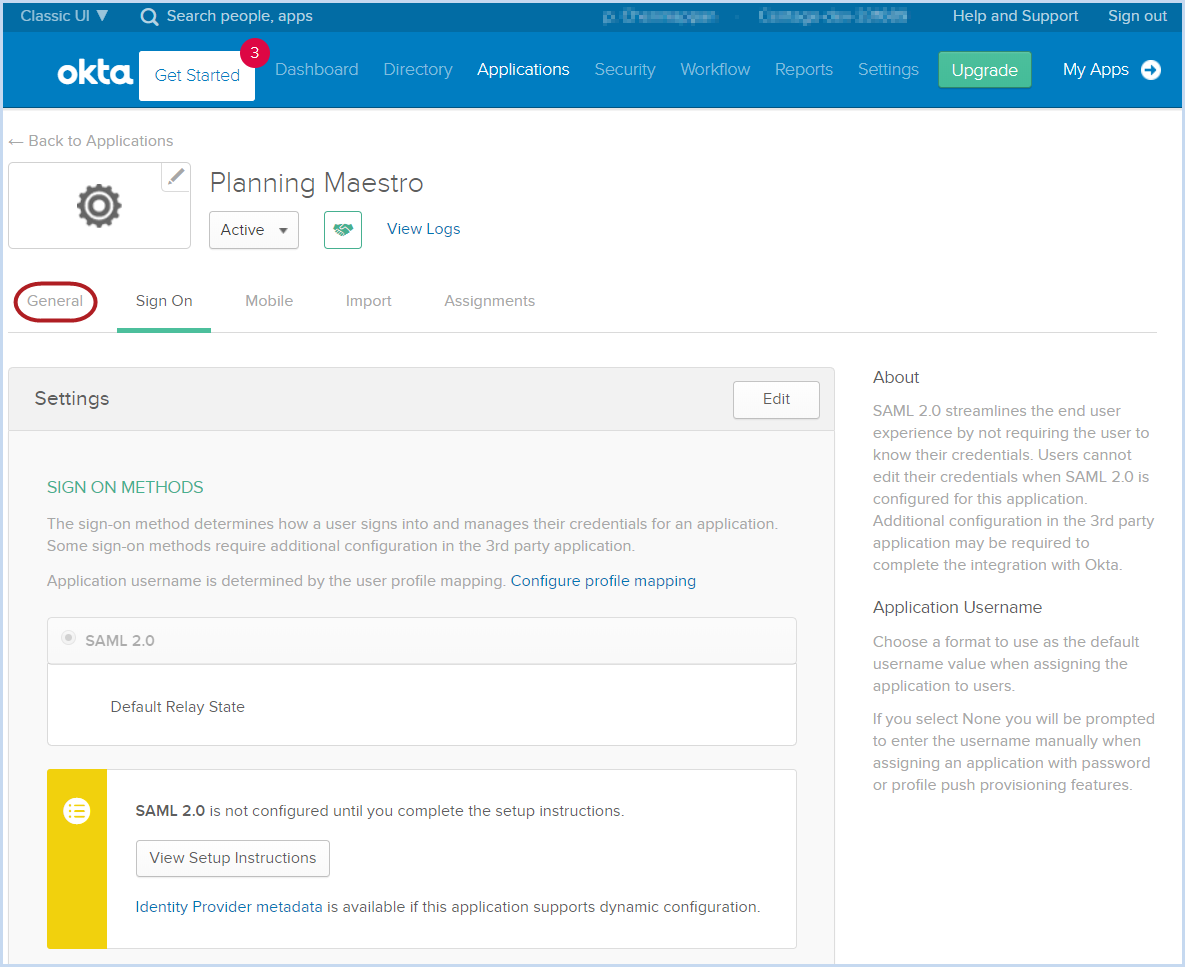Open the Reports menu
Image resolution: width=1185 pixels, height=967 pixels.
[x=803, y=70]
